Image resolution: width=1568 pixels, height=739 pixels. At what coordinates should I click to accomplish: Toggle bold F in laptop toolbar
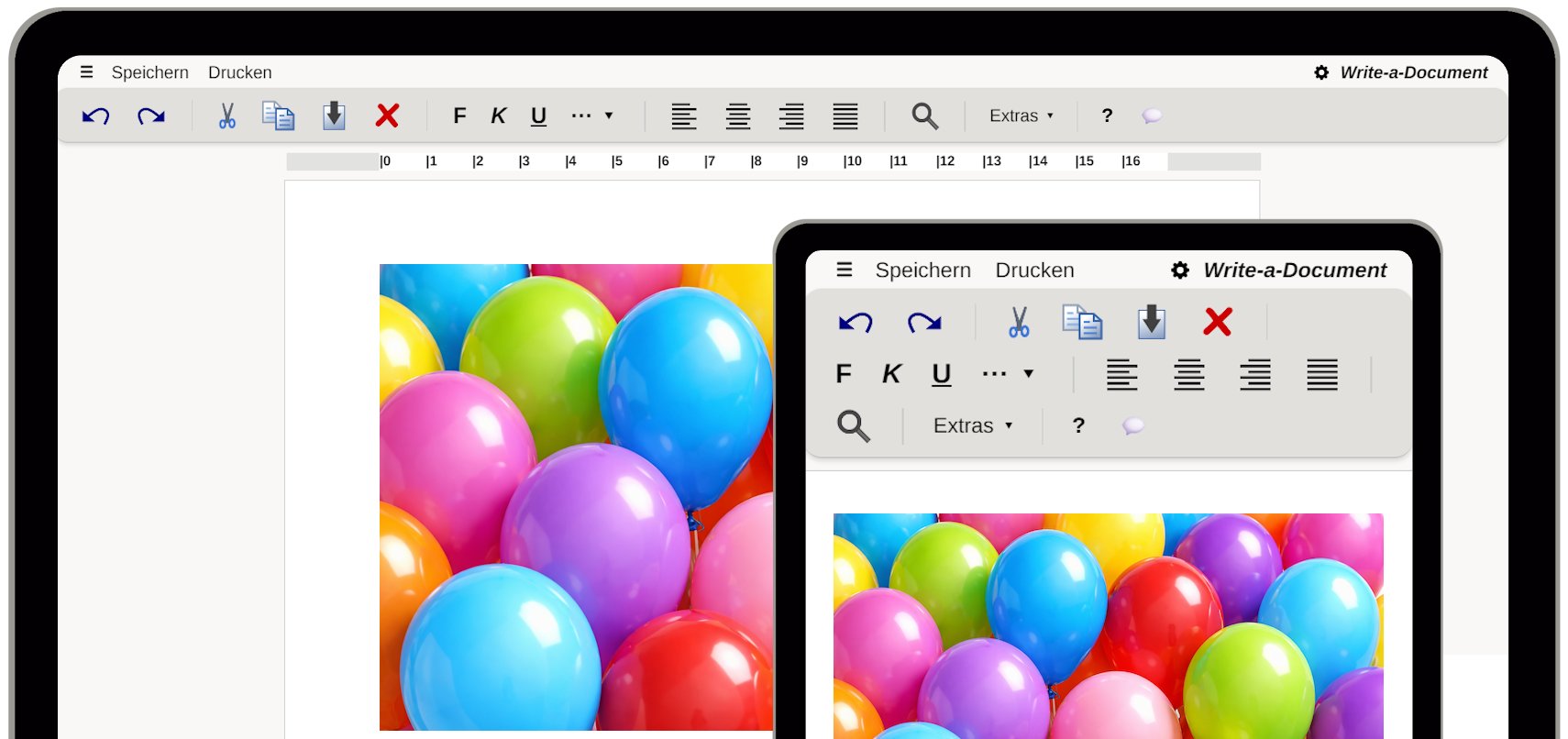pyautogui.click(x=460, y=116)
